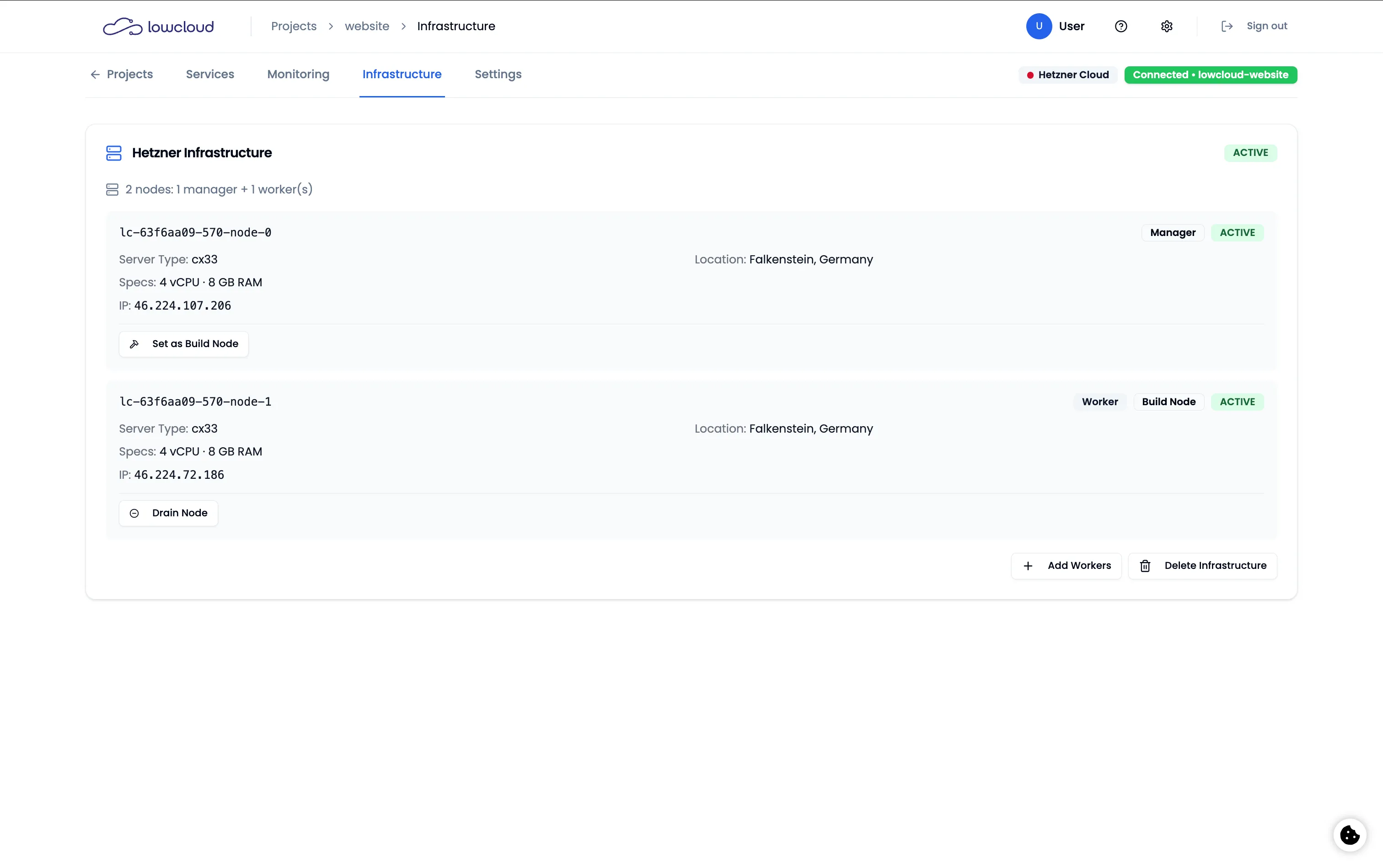Click Sign out in the header
Image resolution: width=1383 pixels, height=868 pixels.
click(1267, 26)
